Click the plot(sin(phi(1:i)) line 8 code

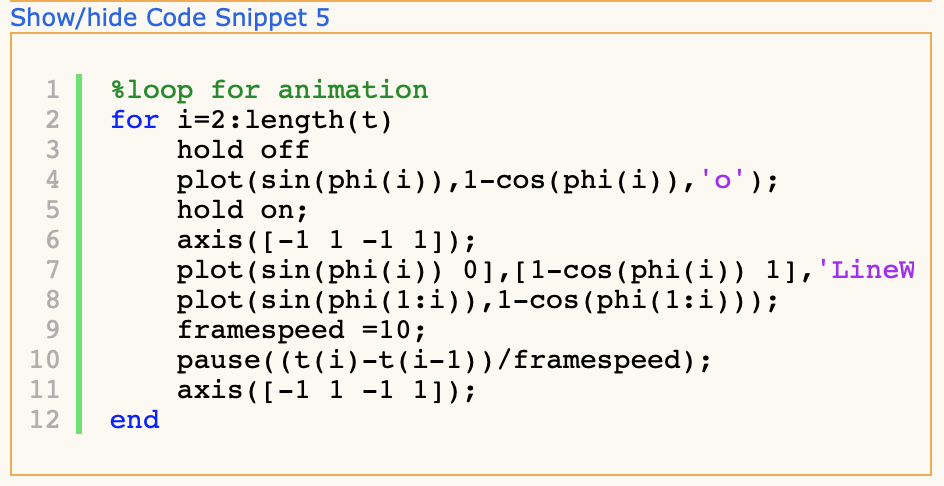click(x=478, y=300)
